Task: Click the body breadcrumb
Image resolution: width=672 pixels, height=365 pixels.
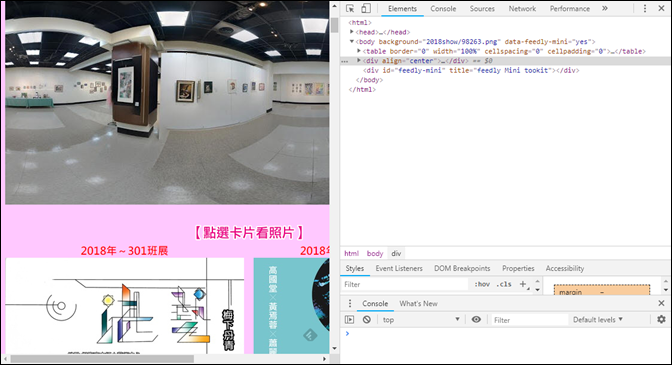Action: pyautogui.click(x=375, y=253)
